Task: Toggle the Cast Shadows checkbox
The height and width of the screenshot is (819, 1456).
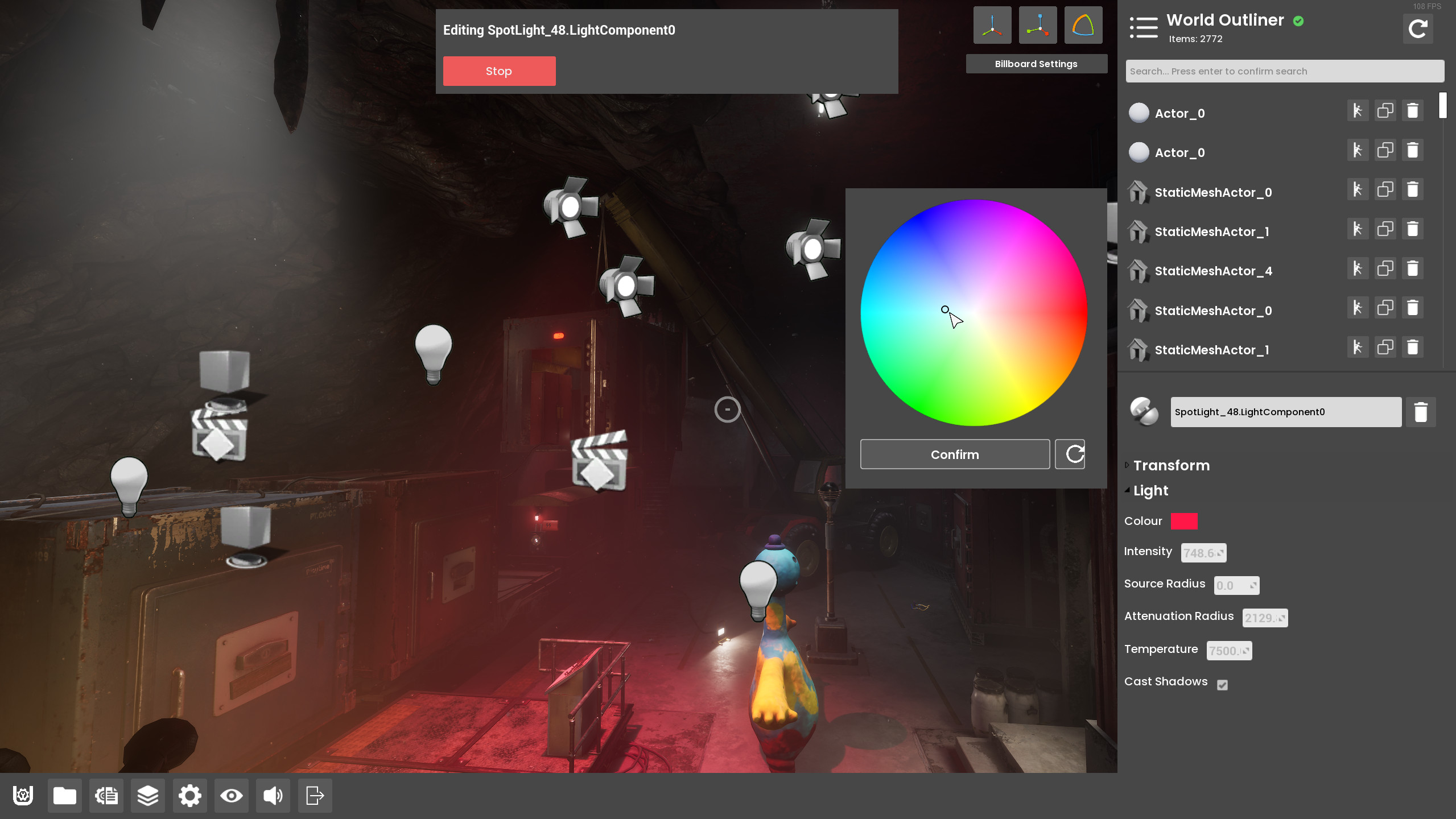Action: [x=1222, y=685]
